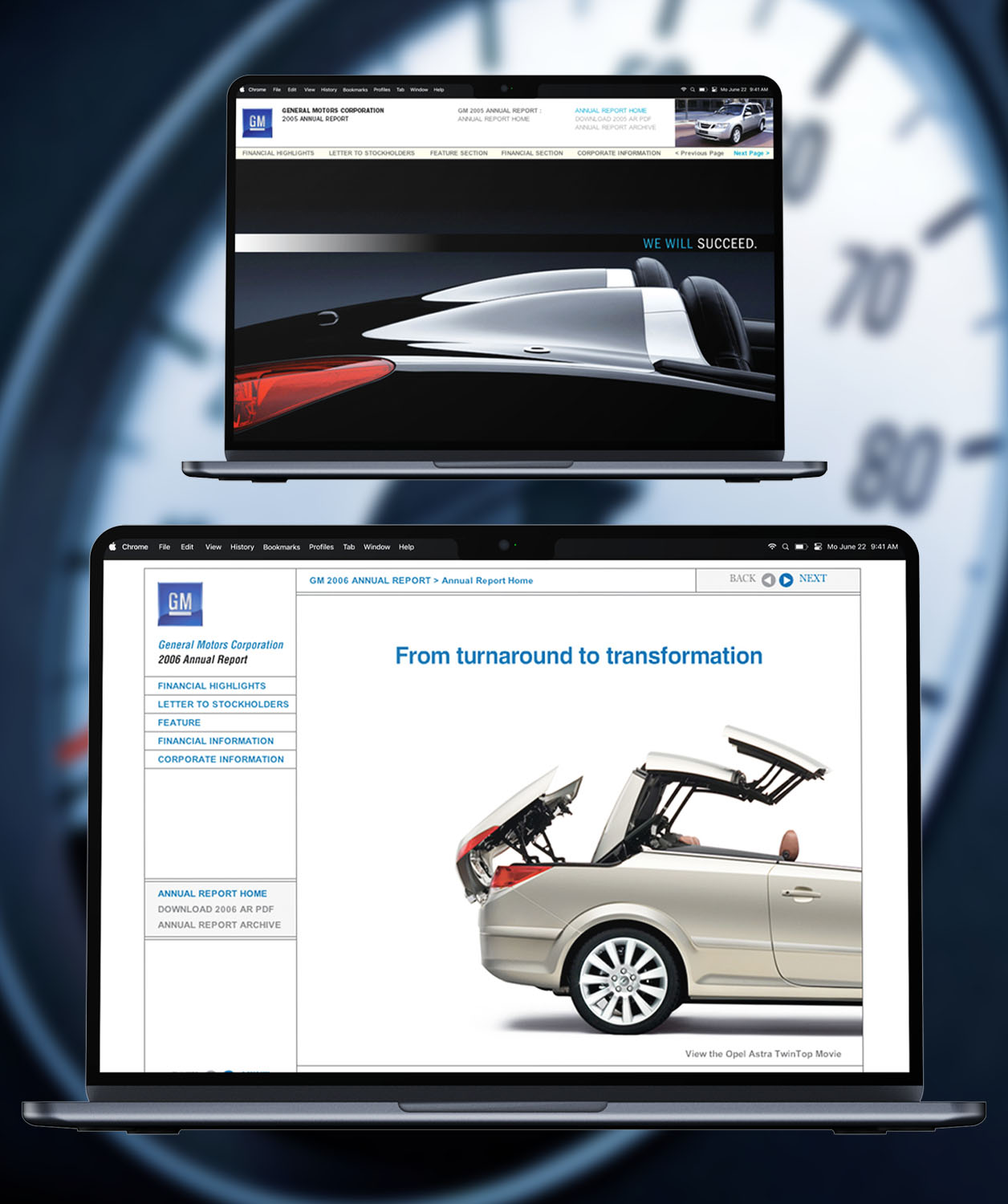Viewport: 1008px width, 1204px height.
Task: Click the Annual Report Home breadcrumb
Action: pos(487,580)
